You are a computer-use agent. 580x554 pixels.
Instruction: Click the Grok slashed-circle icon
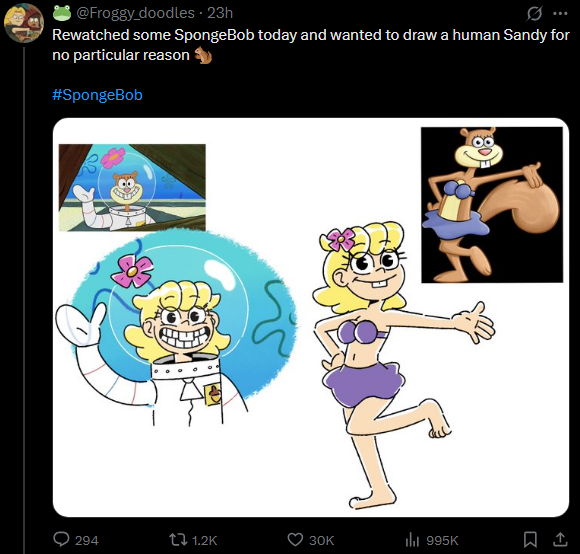point(534,14)
